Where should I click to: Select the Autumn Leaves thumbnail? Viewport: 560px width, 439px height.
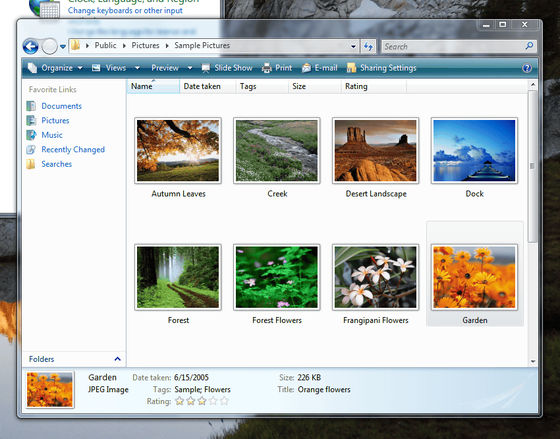[178, 151]
